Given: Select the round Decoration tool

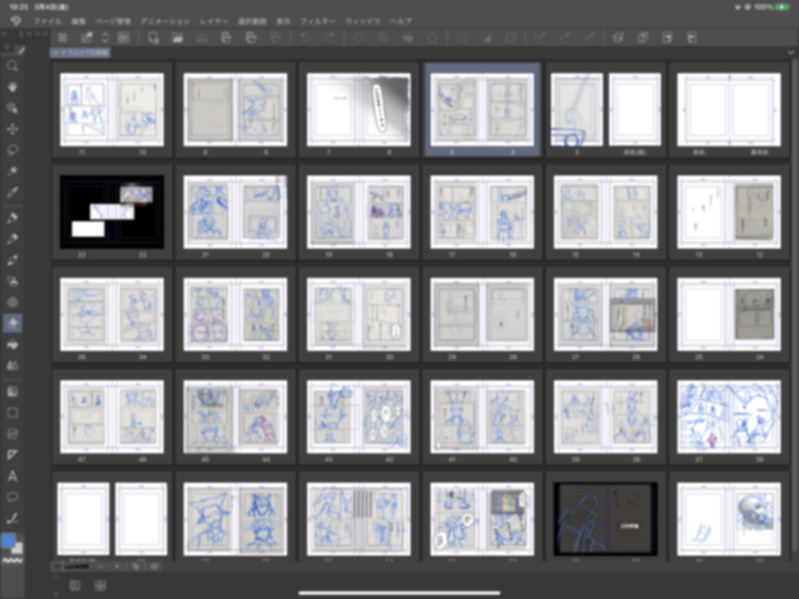Looking at the screenshot, I should click(12, 302).
